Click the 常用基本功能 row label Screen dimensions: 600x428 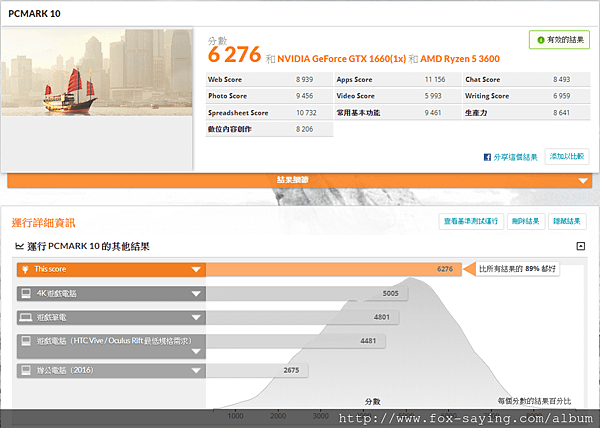pyautogui.click(x=358, y=113)
